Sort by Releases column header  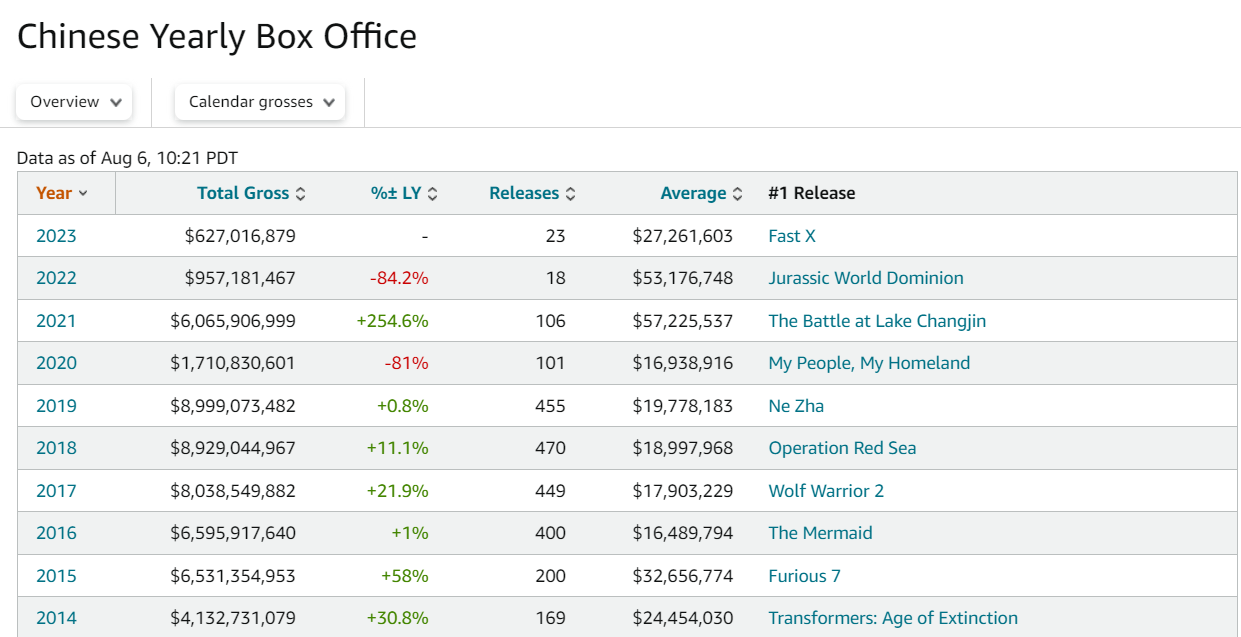[x=532, y=193]
